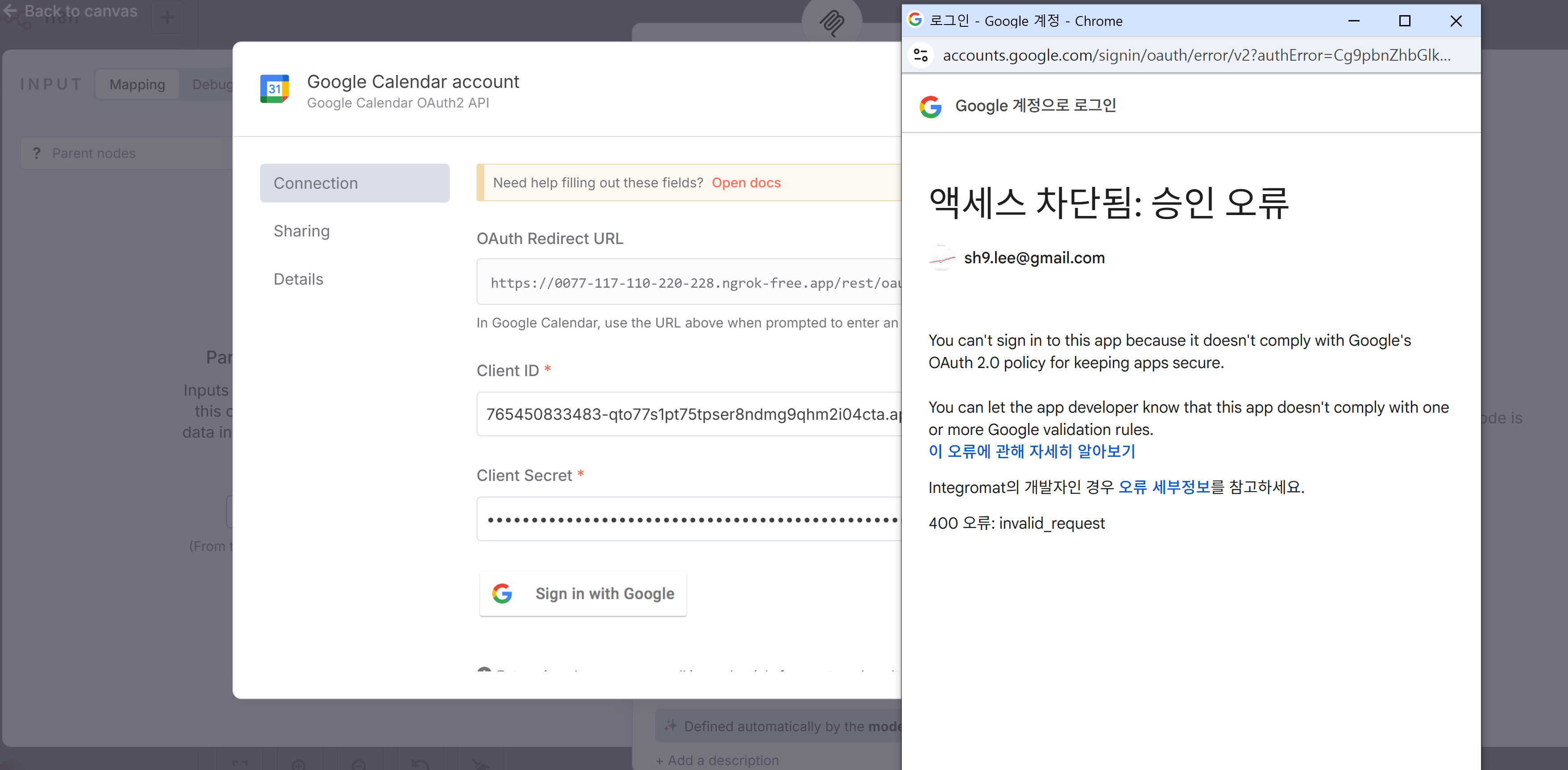
Task: Focus the Client Secret input field
Action: click(x=689, y=519)
